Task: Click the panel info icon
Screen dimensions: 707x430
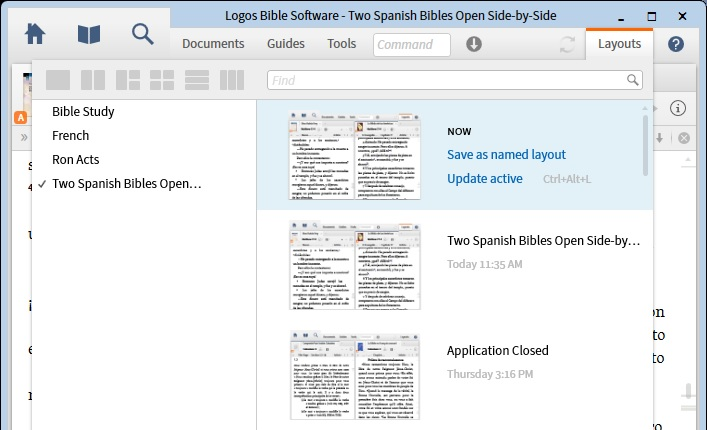Action: click(x=678, y=108)
